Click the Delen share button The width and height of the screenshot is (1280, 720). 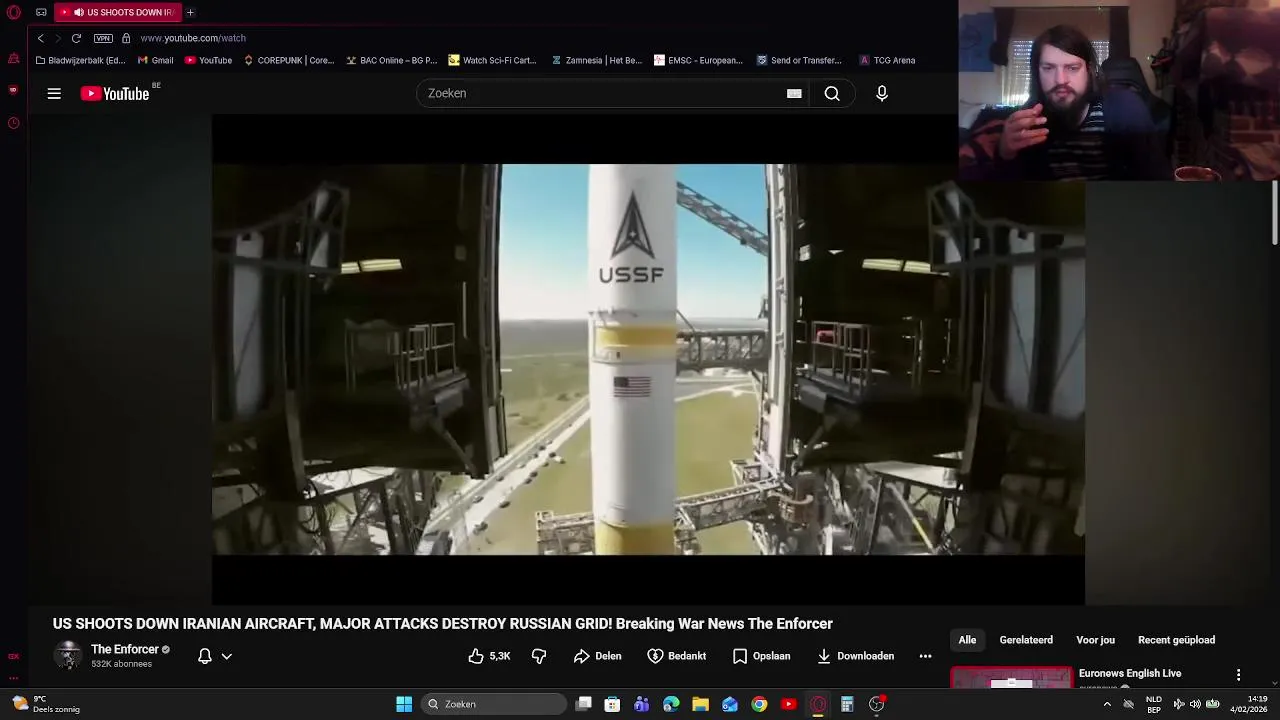pos(597,656)
